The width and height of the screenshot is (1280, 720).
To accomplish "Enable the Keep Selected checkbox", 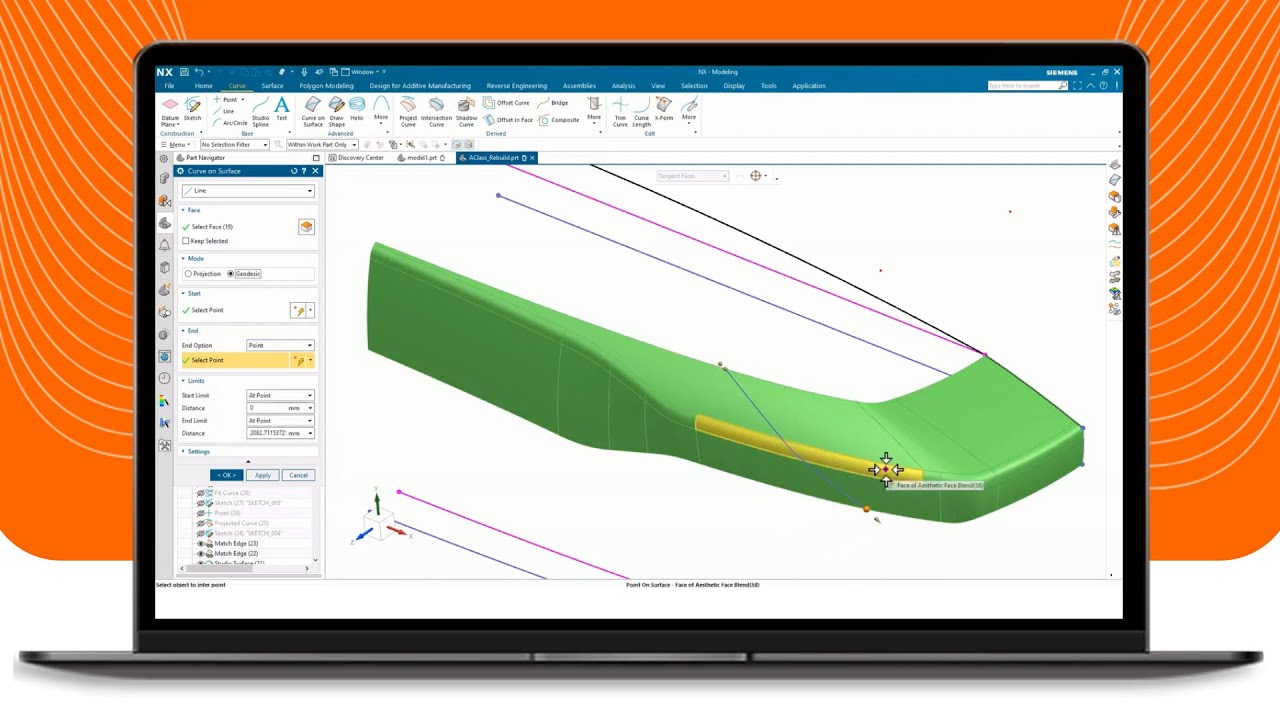I will (x=186, y=241).
